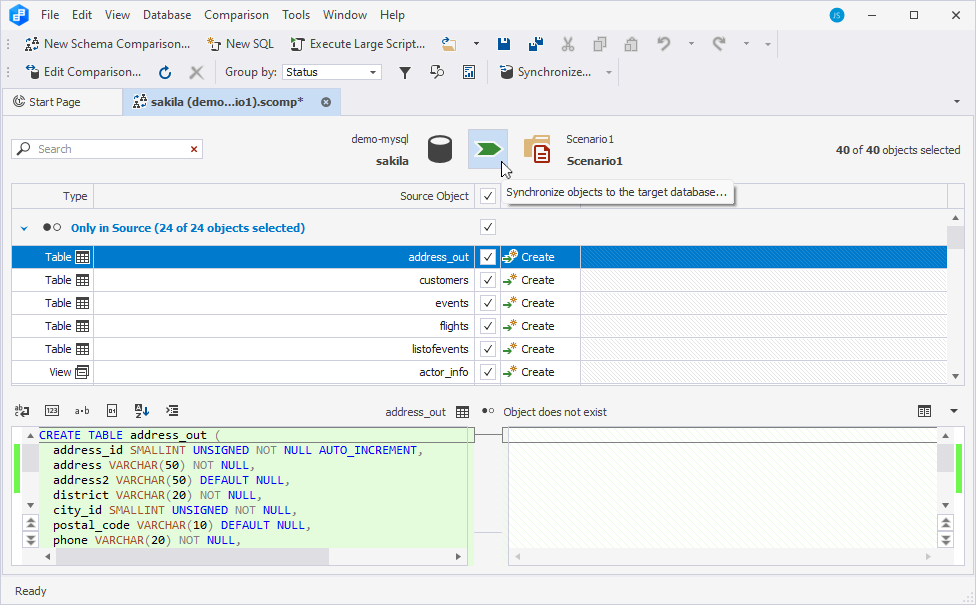The width and height of the screenshot is (976, 605).
Task: Open a New SQL document
Action: (x=240, y=44)
